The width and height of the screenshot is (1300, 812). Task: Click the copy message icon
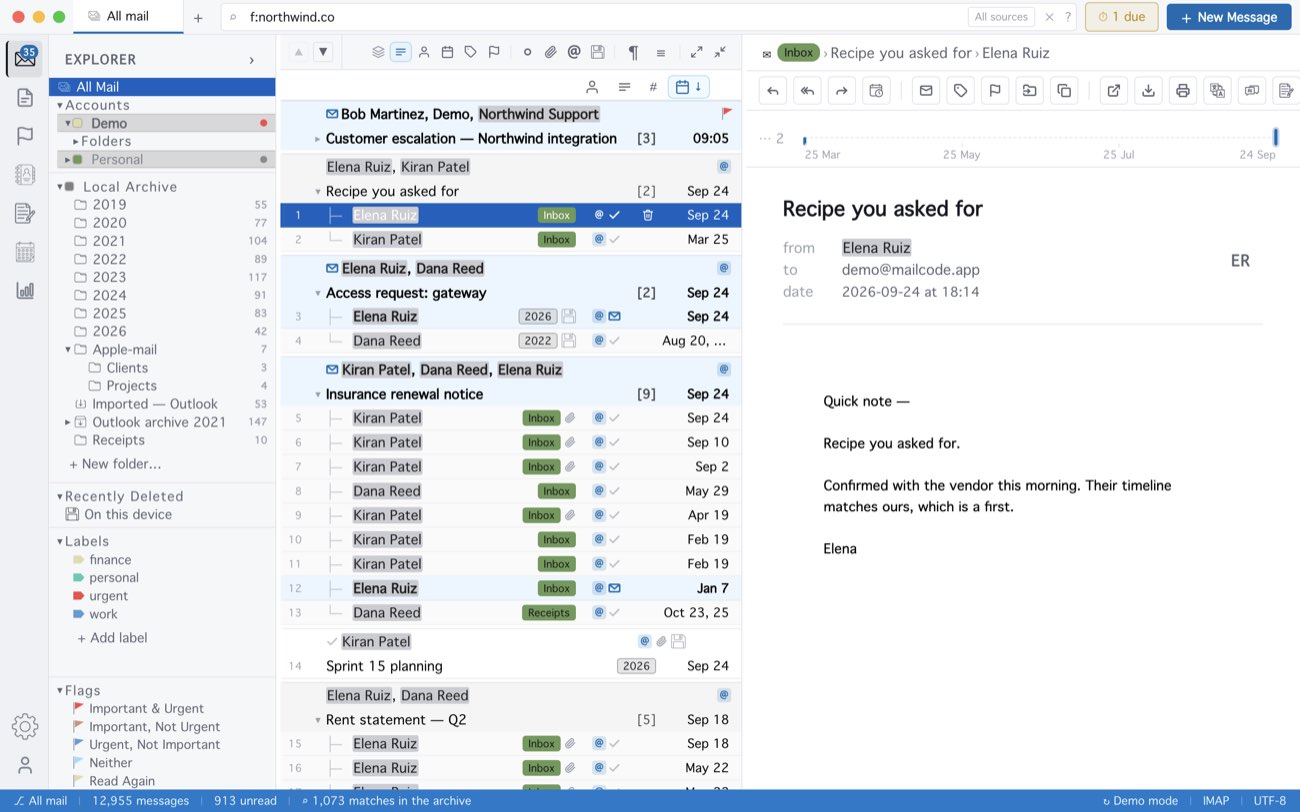tap(1064, 91)
